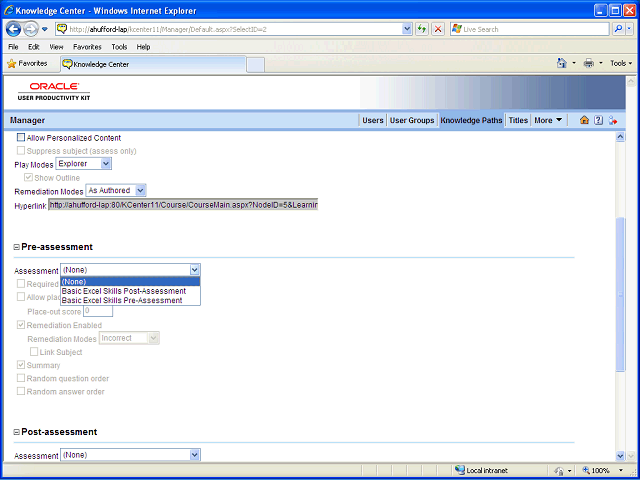Select the Knowledge Center browser tab
This screenshot has width=640, height=480.
pyautogui.click(x=153, y=64)
